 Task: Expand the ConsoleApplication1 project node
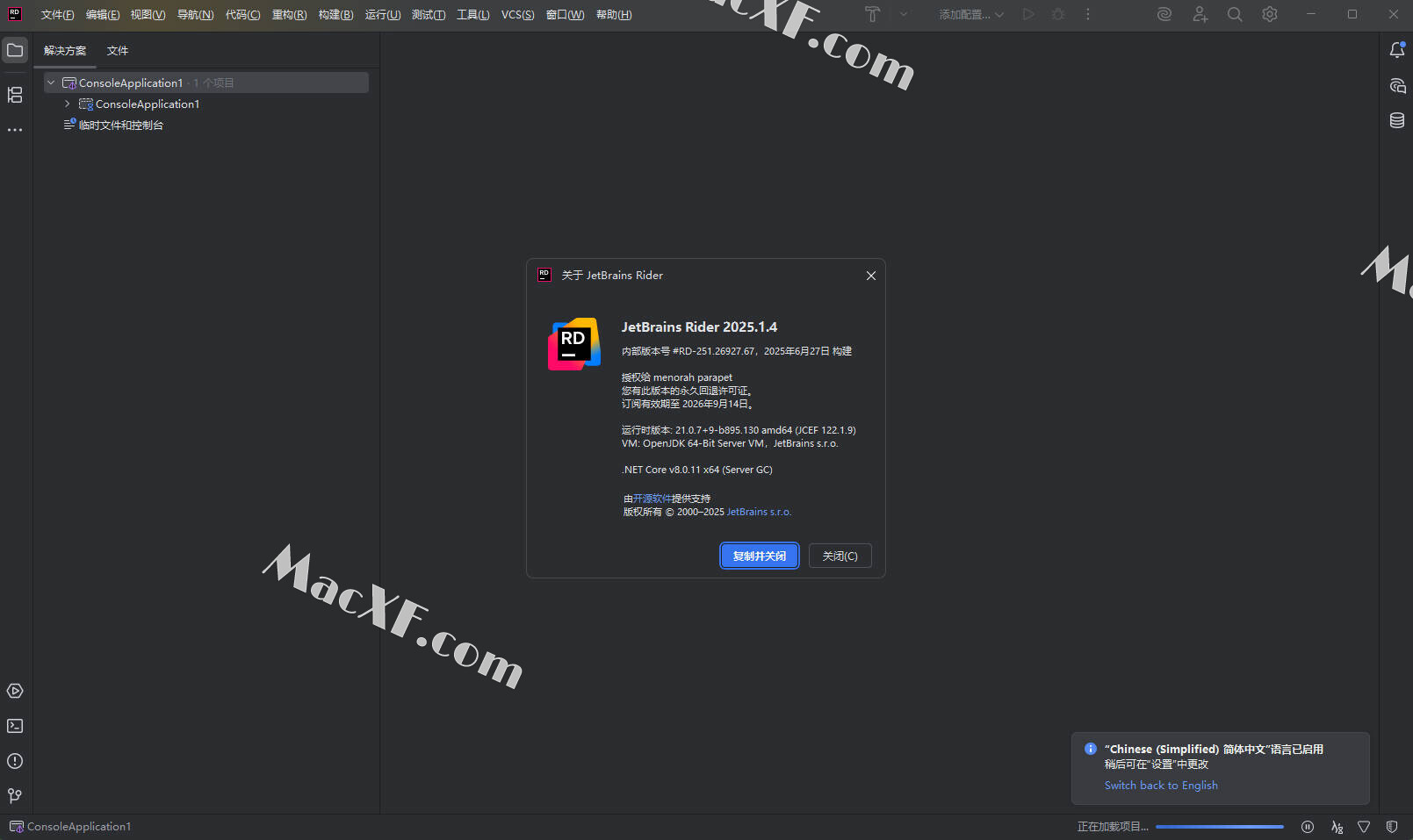pyautogui.click(x=68, y=104)
